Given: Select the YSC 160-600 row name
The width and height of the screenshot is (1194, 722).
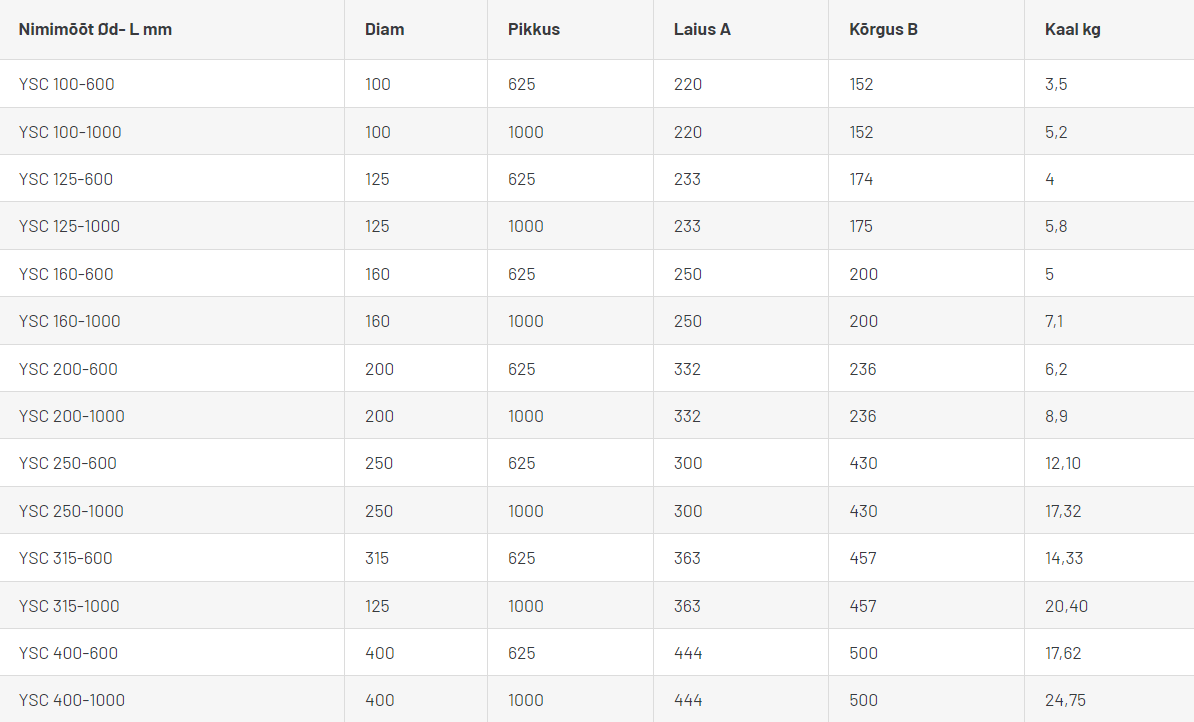Looking at the screenshot, I should (66, 274).
